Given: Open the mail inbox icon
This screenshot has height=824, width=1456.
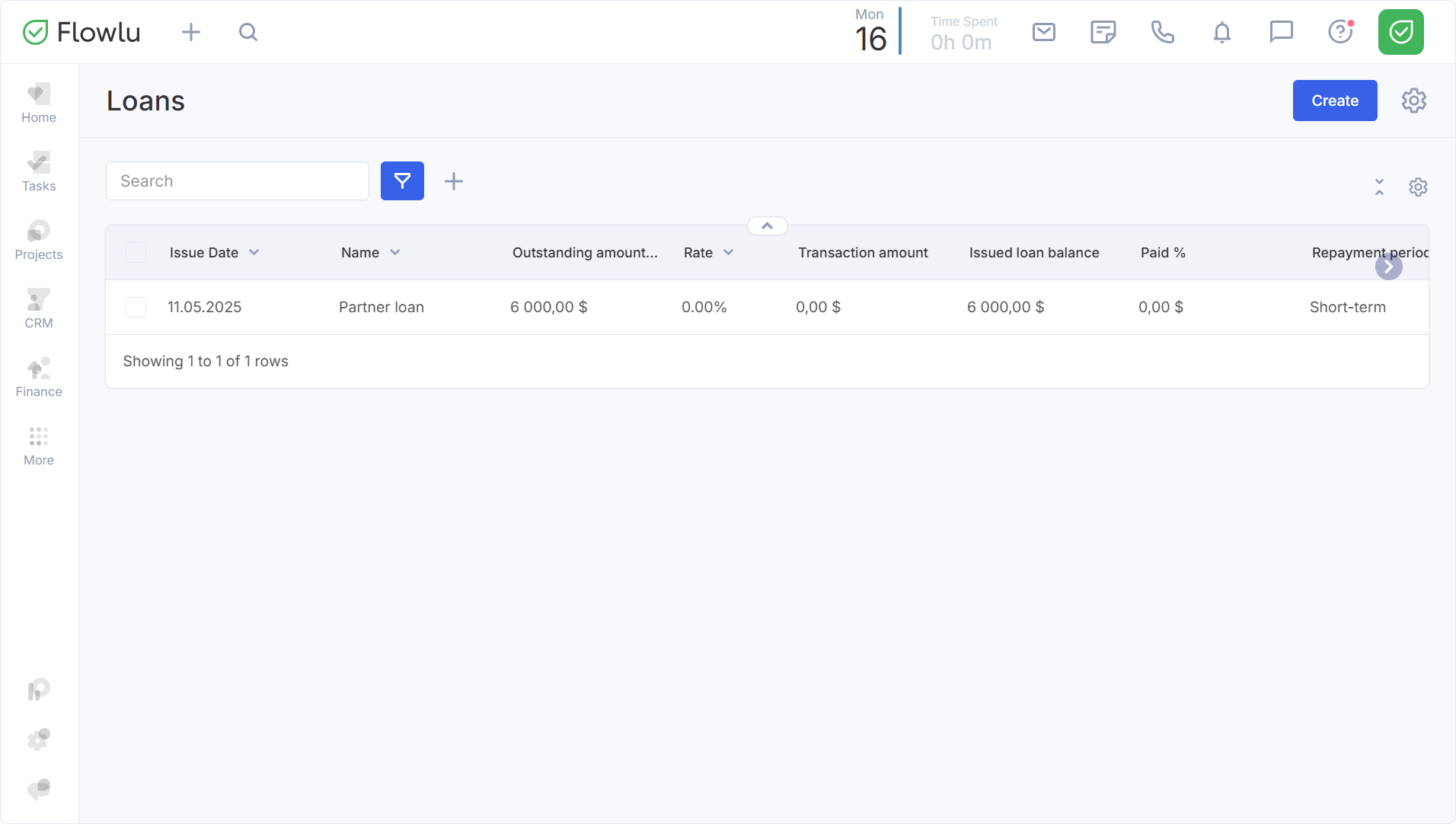Looking at the screenshot, I should (1043, 32).
